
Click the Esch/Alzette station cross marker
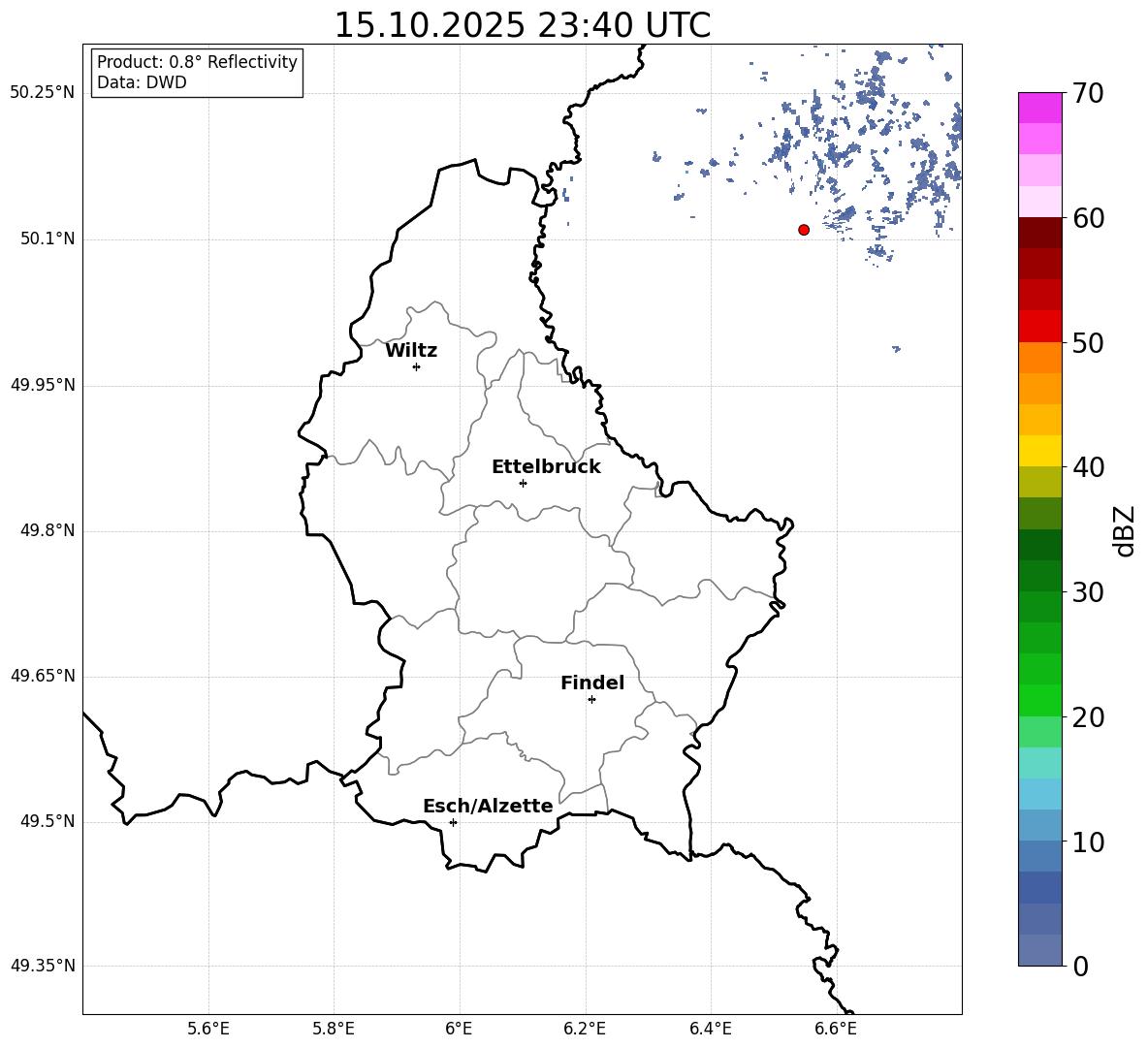point(453,822)
